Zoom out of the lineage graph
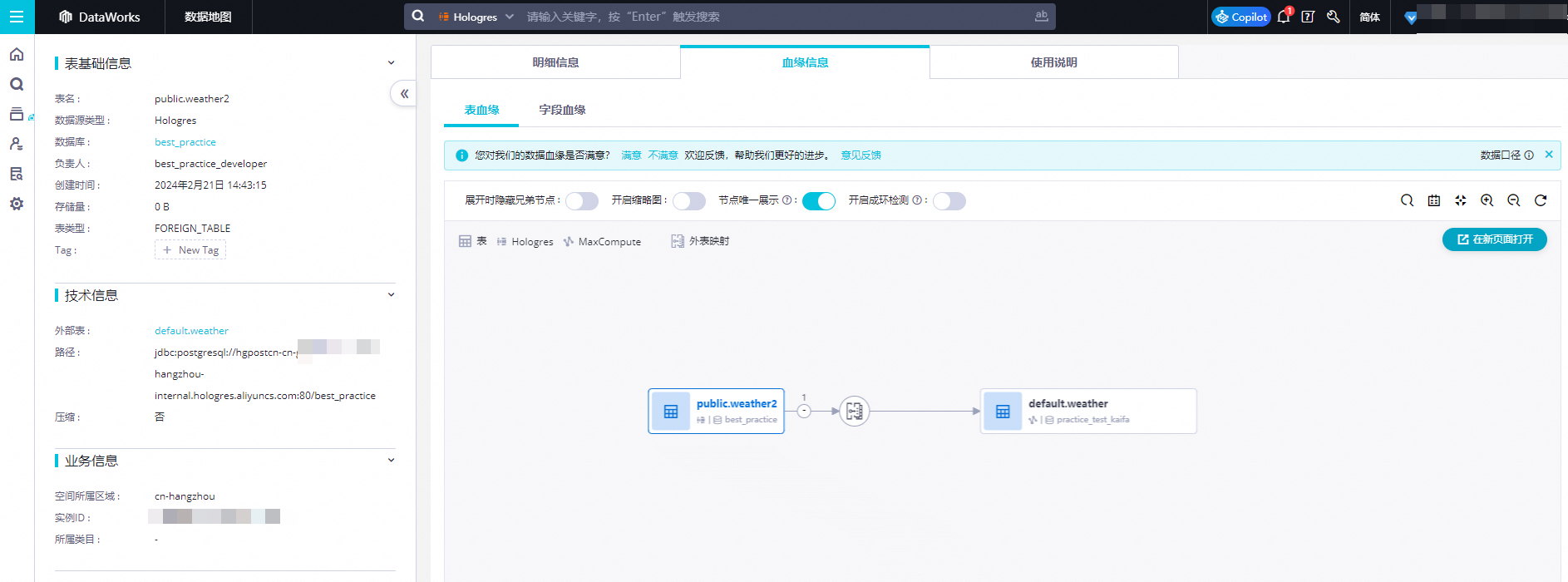The width and height of the screenshot is (1568, 582). 1514,200
